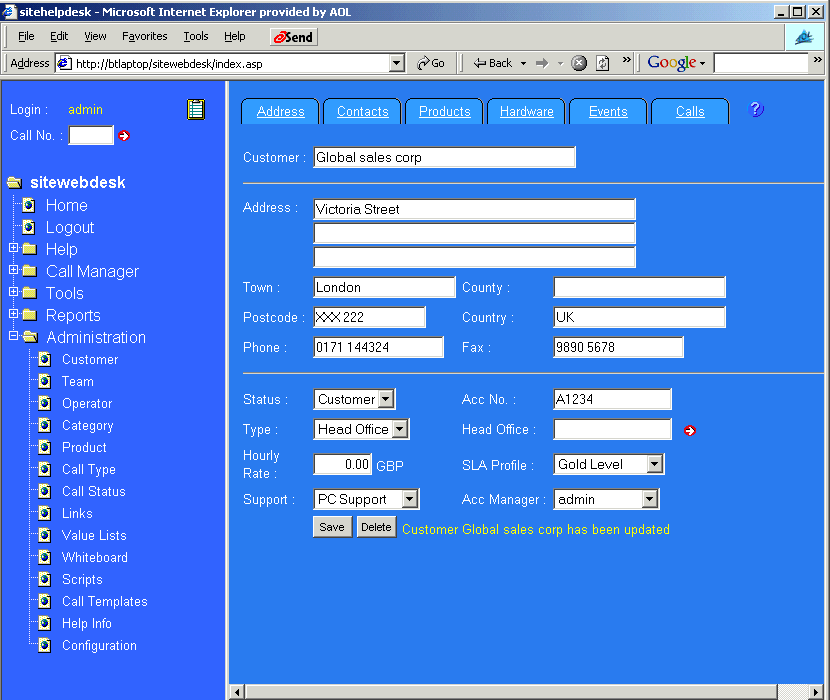Click the Back button in the toolbar

tap(493, 63)
